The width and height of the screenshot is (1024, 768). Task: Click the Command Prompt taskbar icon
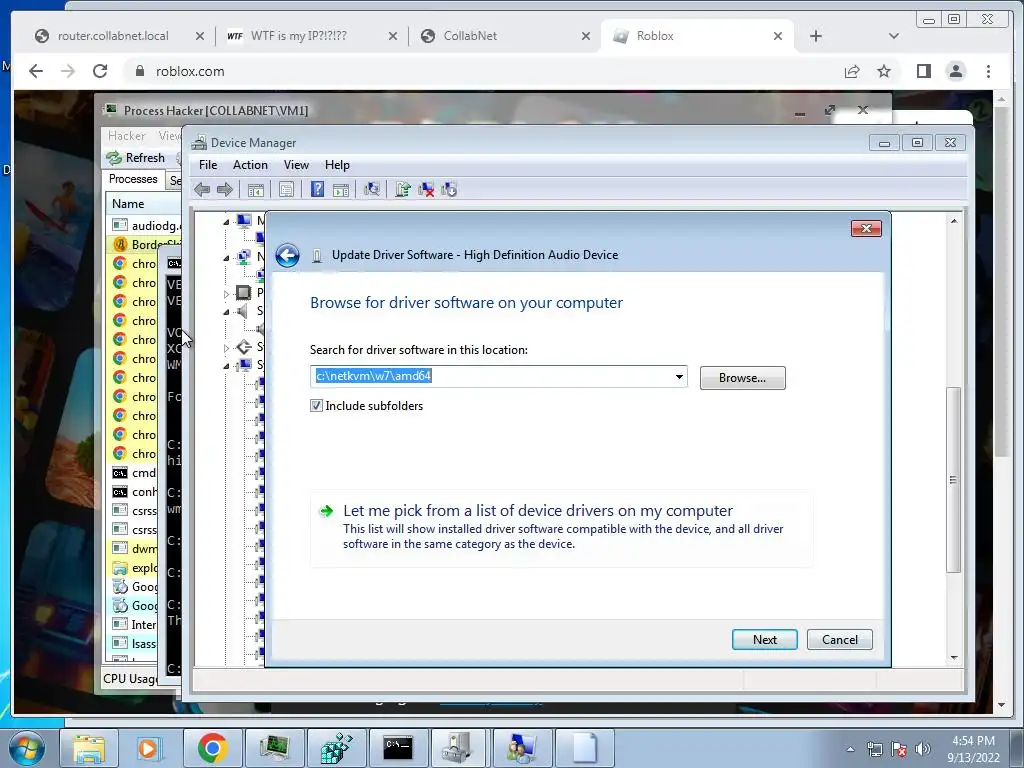click(398, 748)
